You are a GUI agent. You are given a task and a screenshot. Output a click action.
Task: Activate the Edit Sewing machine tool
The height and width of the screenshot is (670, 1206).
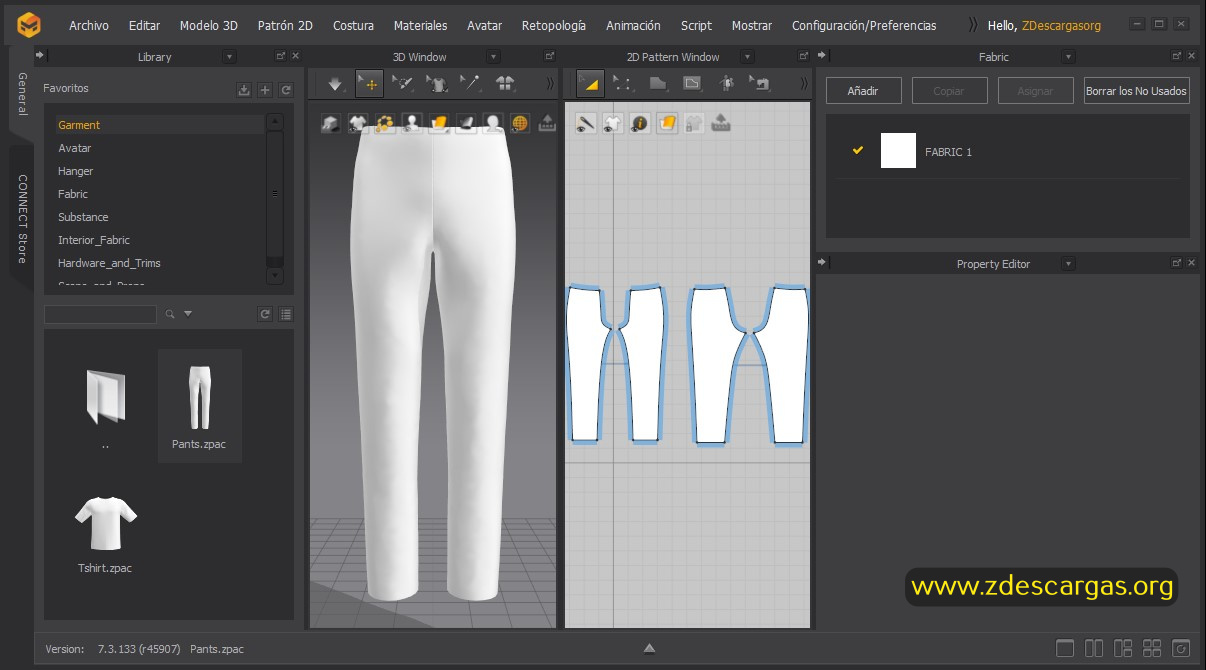(760, 84)
